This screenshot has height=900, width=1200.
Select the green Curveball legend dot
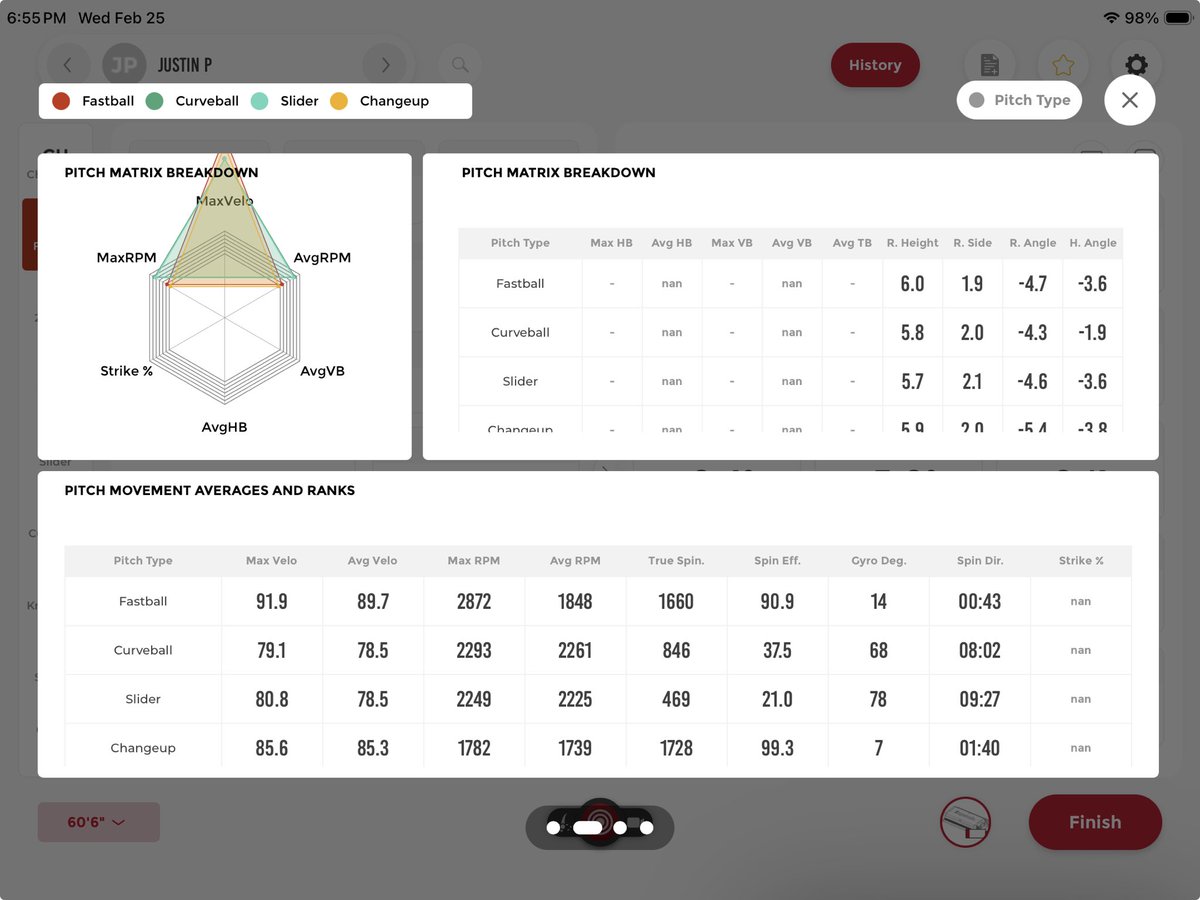coord(154,101)
